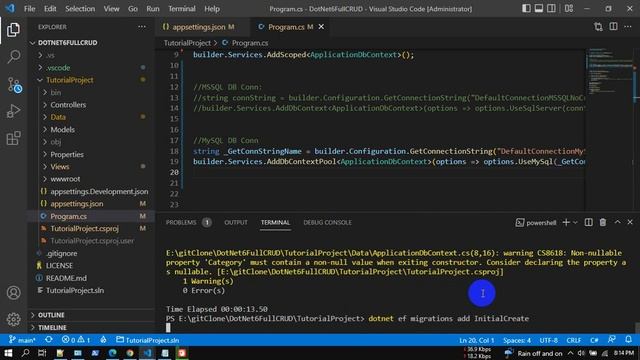Open Run and Debug view
This screenshot has width=640, height=360.
[13, 111]
